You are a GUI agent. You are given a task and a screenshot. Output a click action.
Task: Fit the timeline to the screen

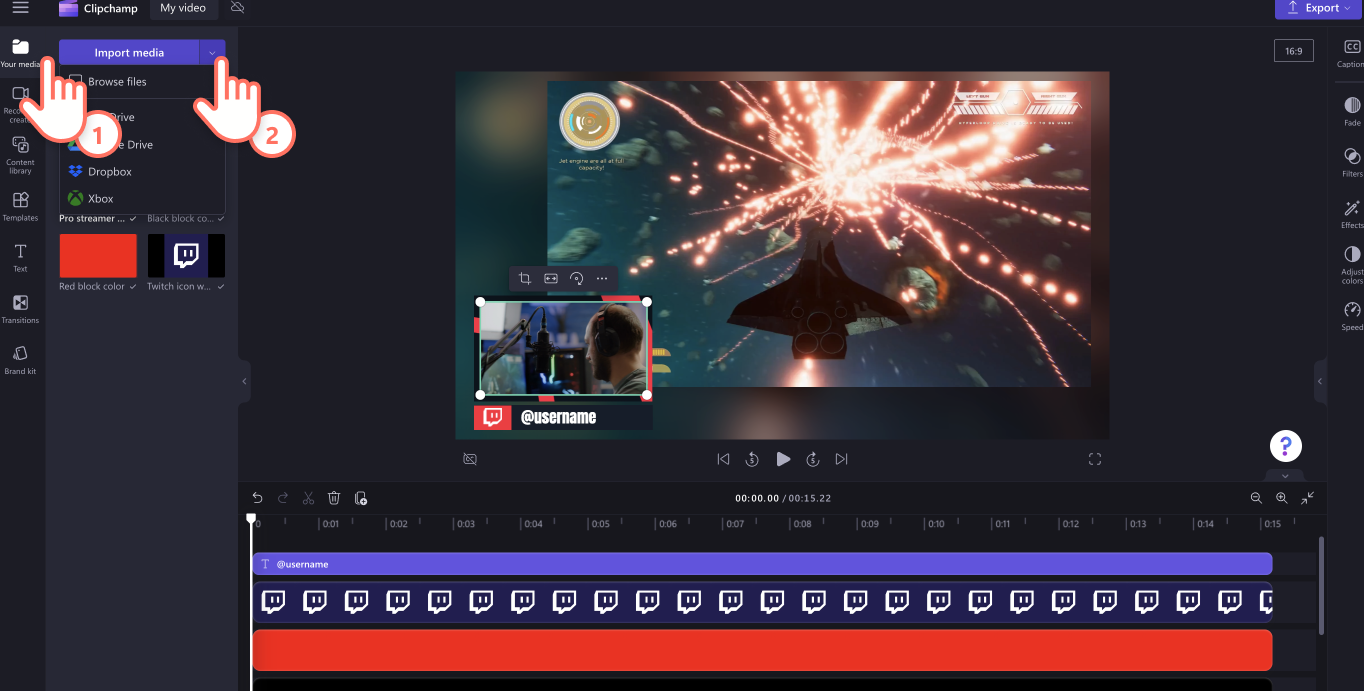tap(1308, 497)
